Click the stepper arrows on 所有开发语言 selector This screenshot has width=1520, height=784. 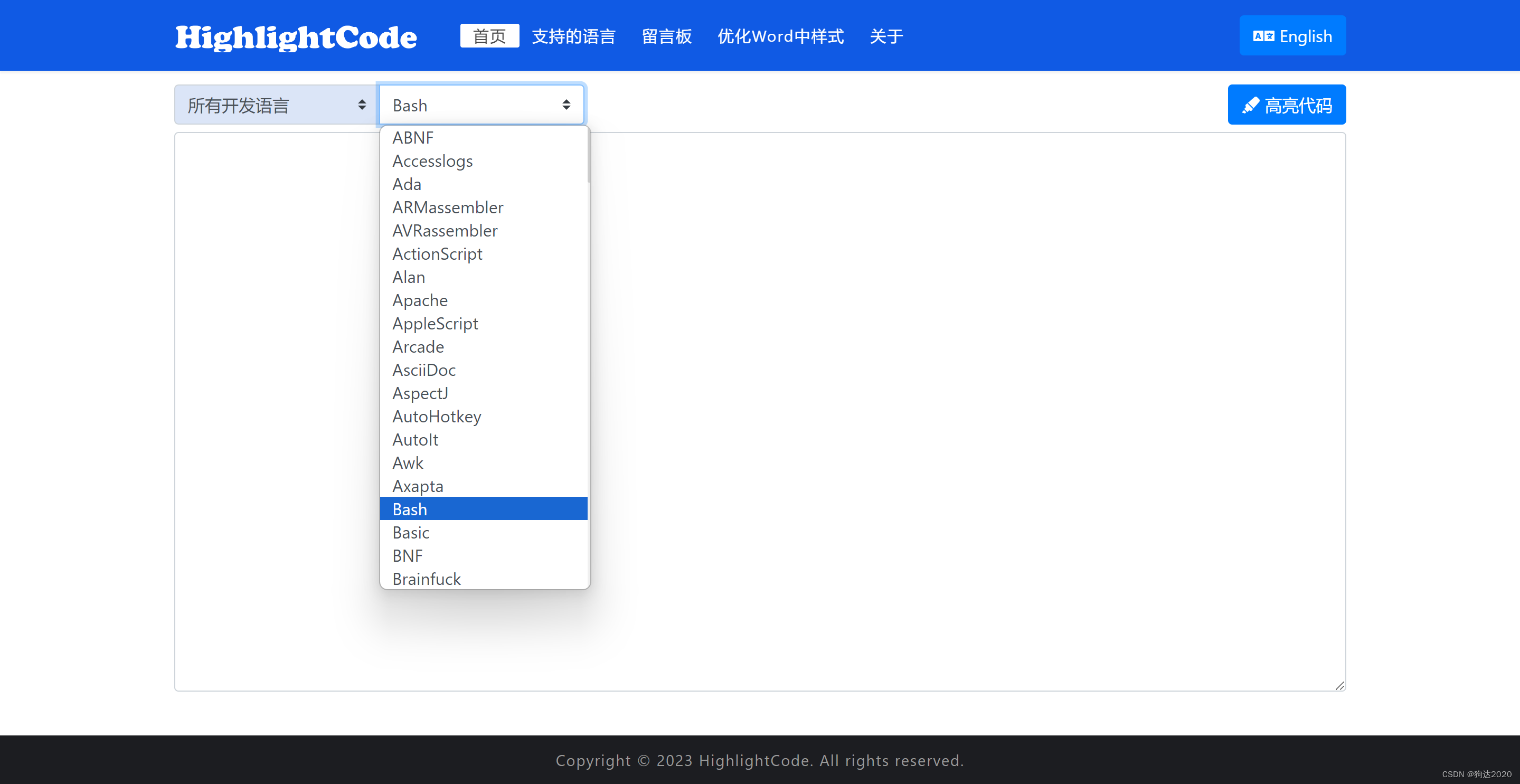361,104
